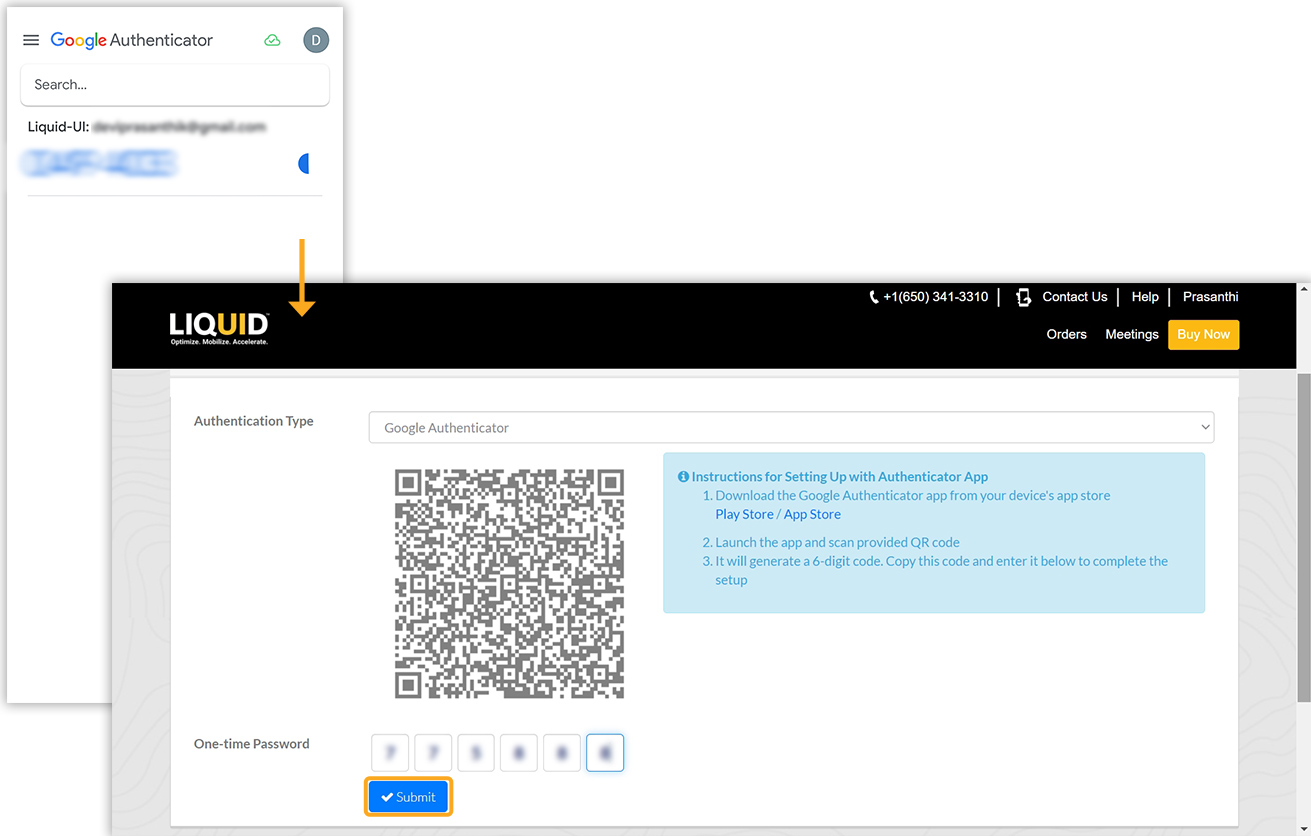Select the Liquid-UI account entry

(x=147, y=127)
